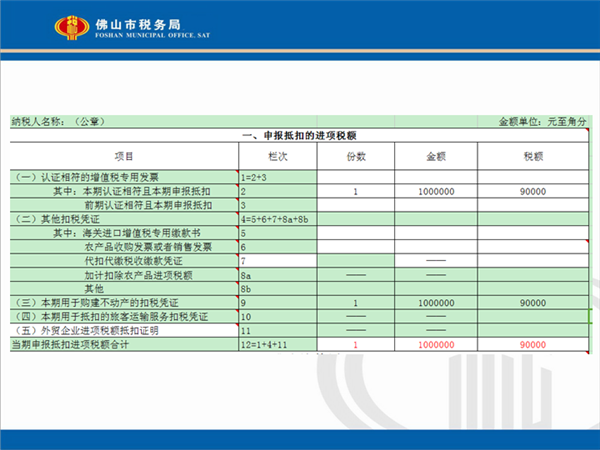Image resolution: width=600 pixels, height=450 pixels.
Task: Select (五)外贸企业进项税额抵扣证明 cell
Action: point(124,331)
